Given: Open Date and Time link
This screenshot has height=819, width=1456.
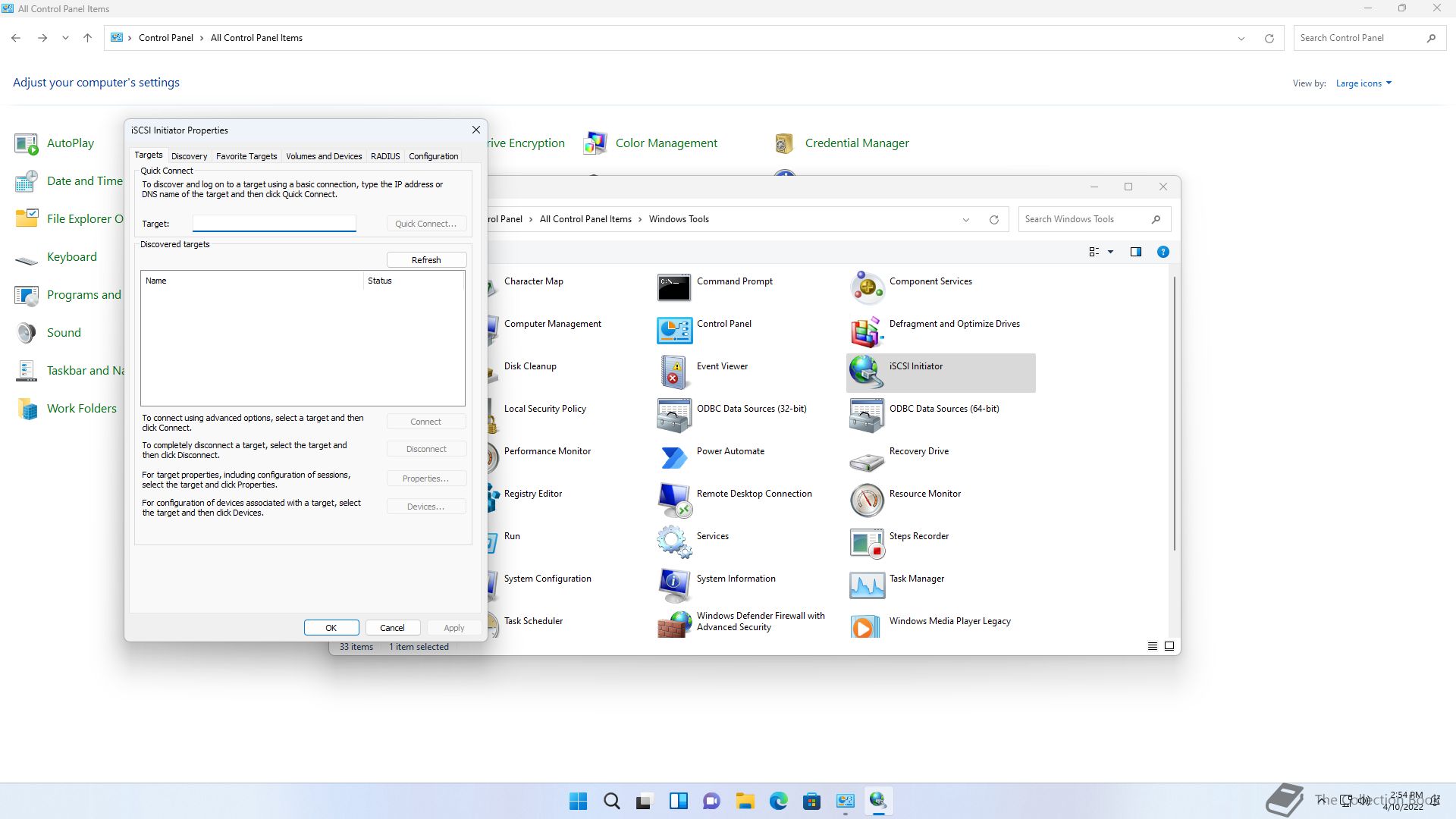Looking at the screenshot, I should 84,181.
